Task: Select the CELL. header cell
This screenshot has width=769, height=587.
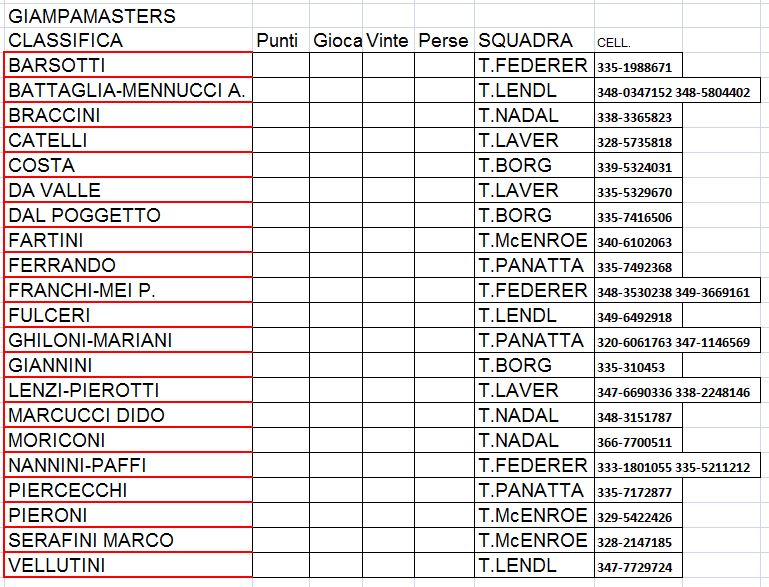Action: coord(614,43)
